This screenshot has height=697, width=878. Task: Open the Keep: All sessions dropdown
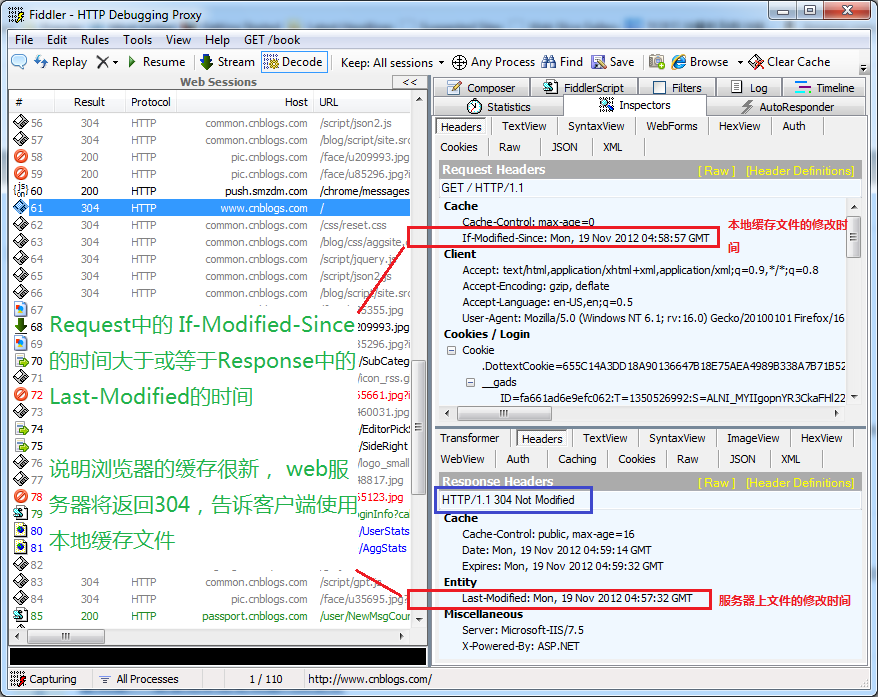click(x=387, y=62)
